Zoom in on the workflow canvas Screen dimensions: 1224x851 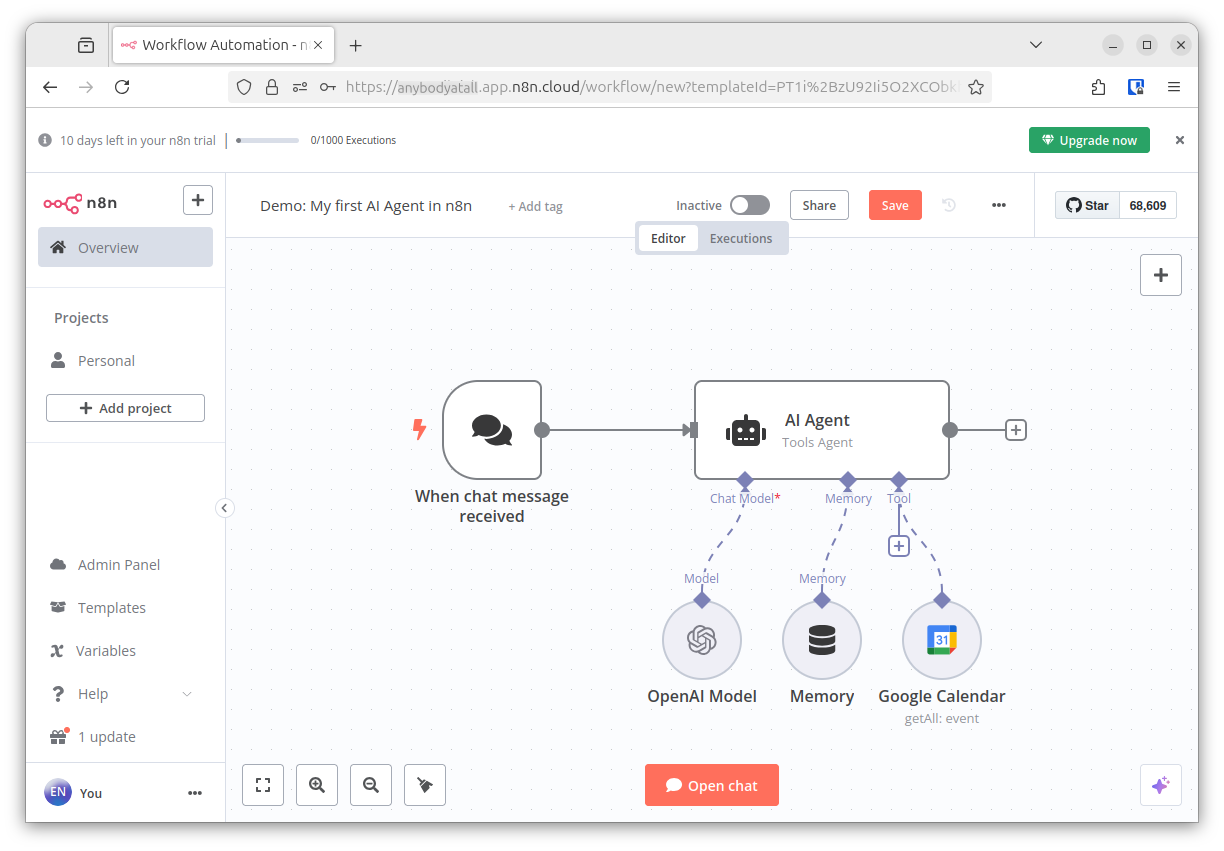point(317,785)
